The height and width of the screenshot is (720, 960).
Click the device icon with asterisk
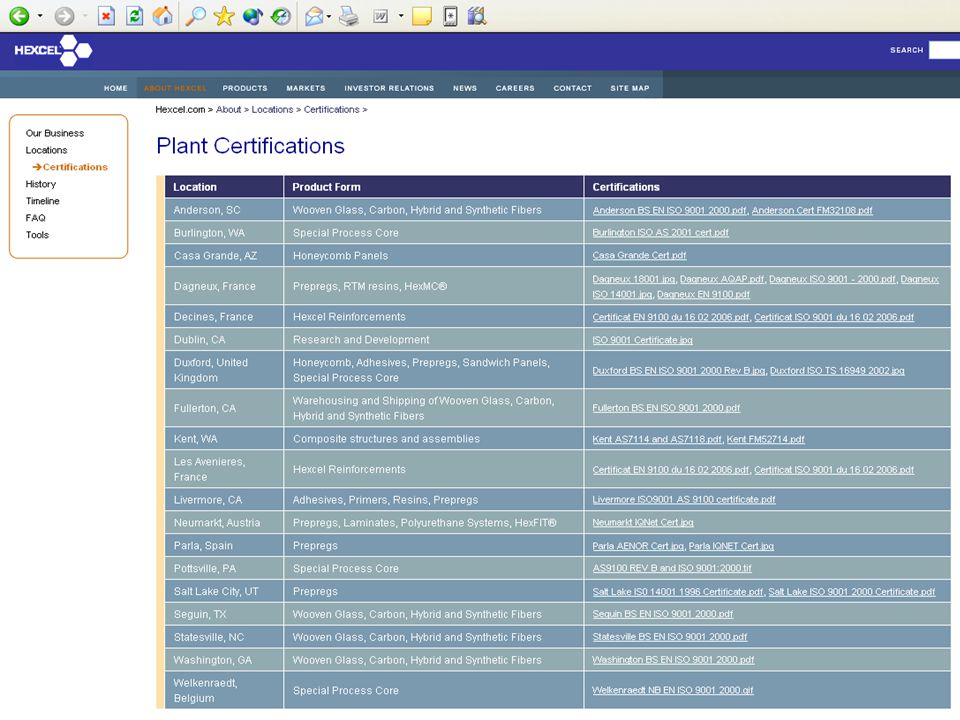pyautogui.click(x=451, y=16)
